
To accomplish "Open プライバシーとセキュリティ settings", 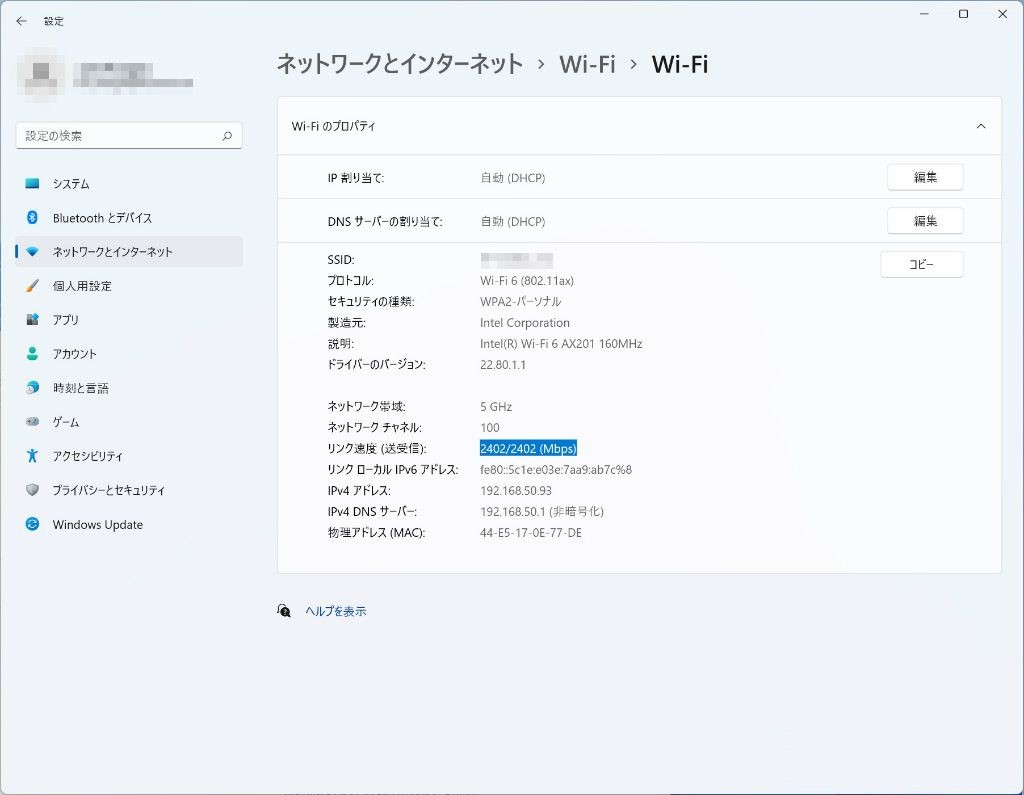I will pyautogui.click(x=108, y=490).
